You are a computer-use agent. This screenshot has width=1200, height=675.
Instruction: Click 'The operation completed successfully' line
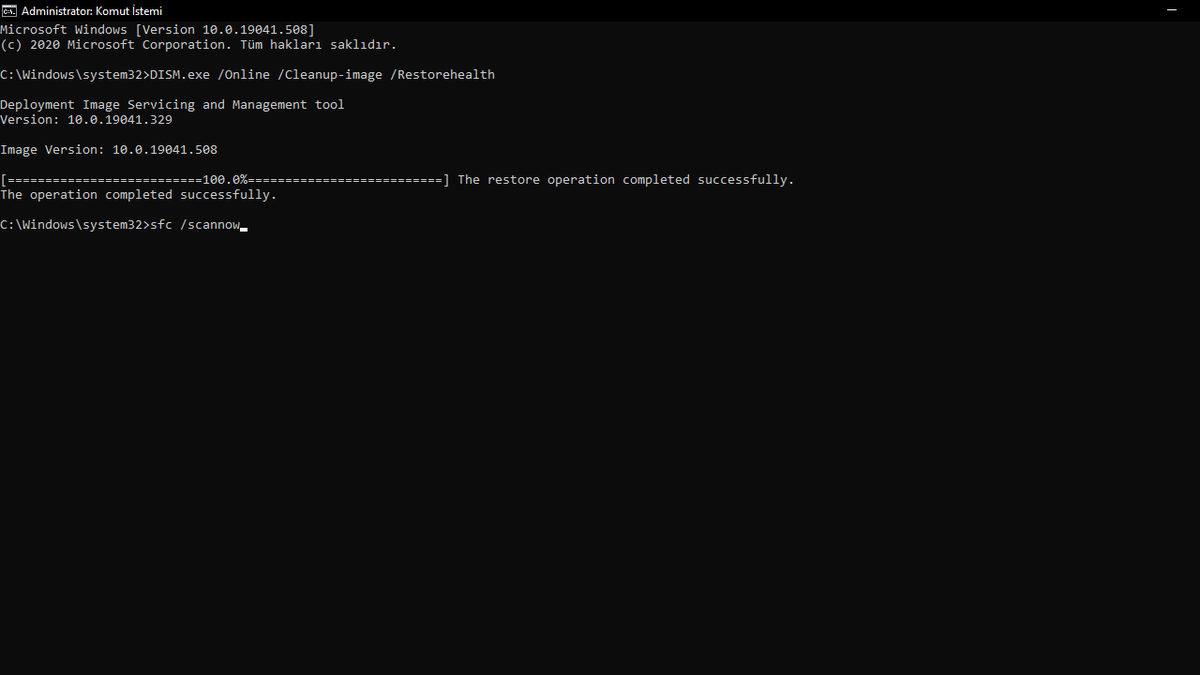coord(140,194)
